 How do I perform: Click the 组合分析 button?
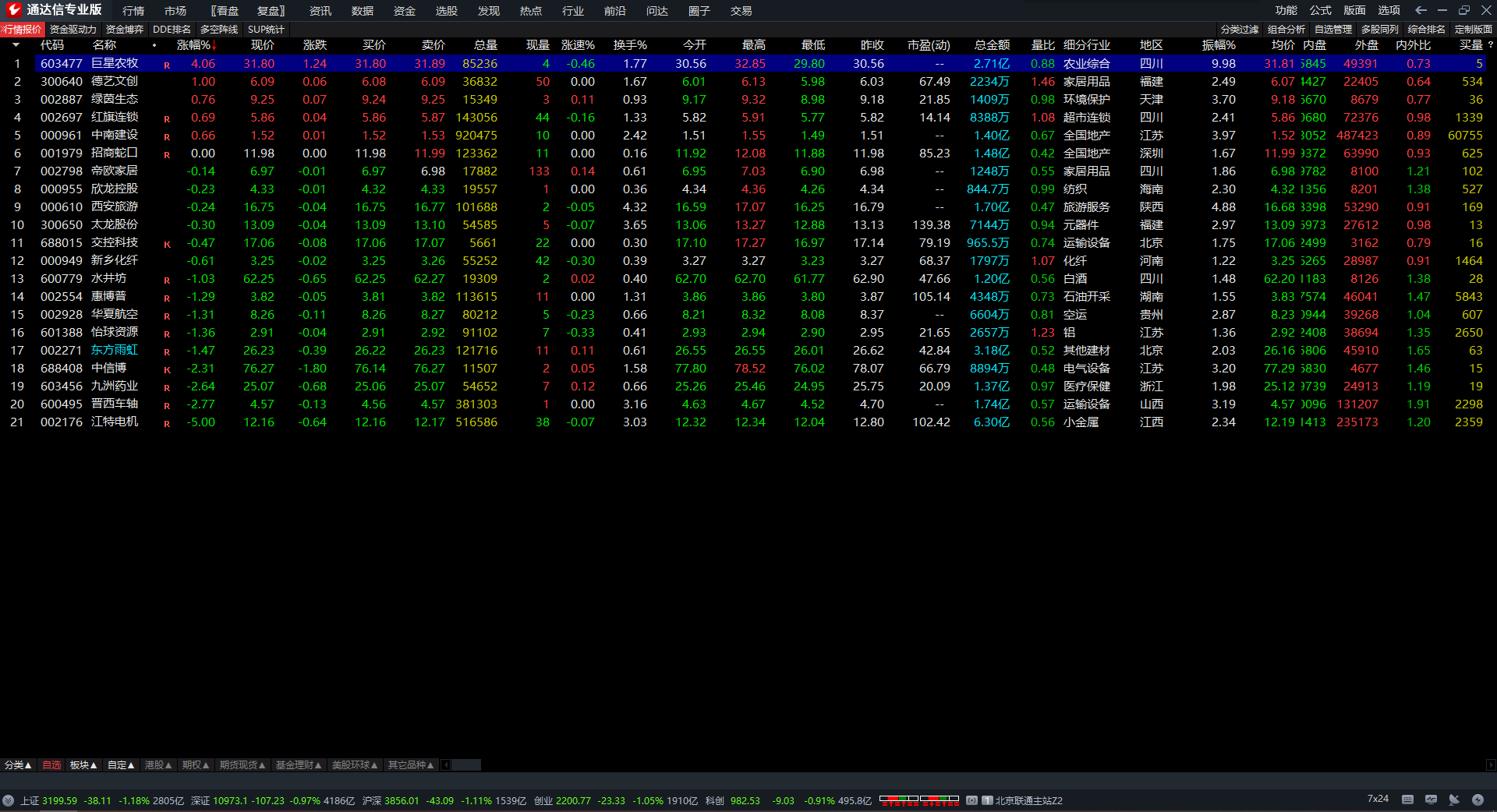[1286, 30]
